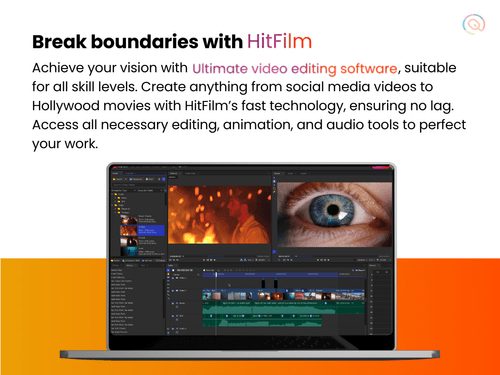Open the Templates button in the media panel
The height and width of the screenshot is (375, 500).
pos(136,179)
